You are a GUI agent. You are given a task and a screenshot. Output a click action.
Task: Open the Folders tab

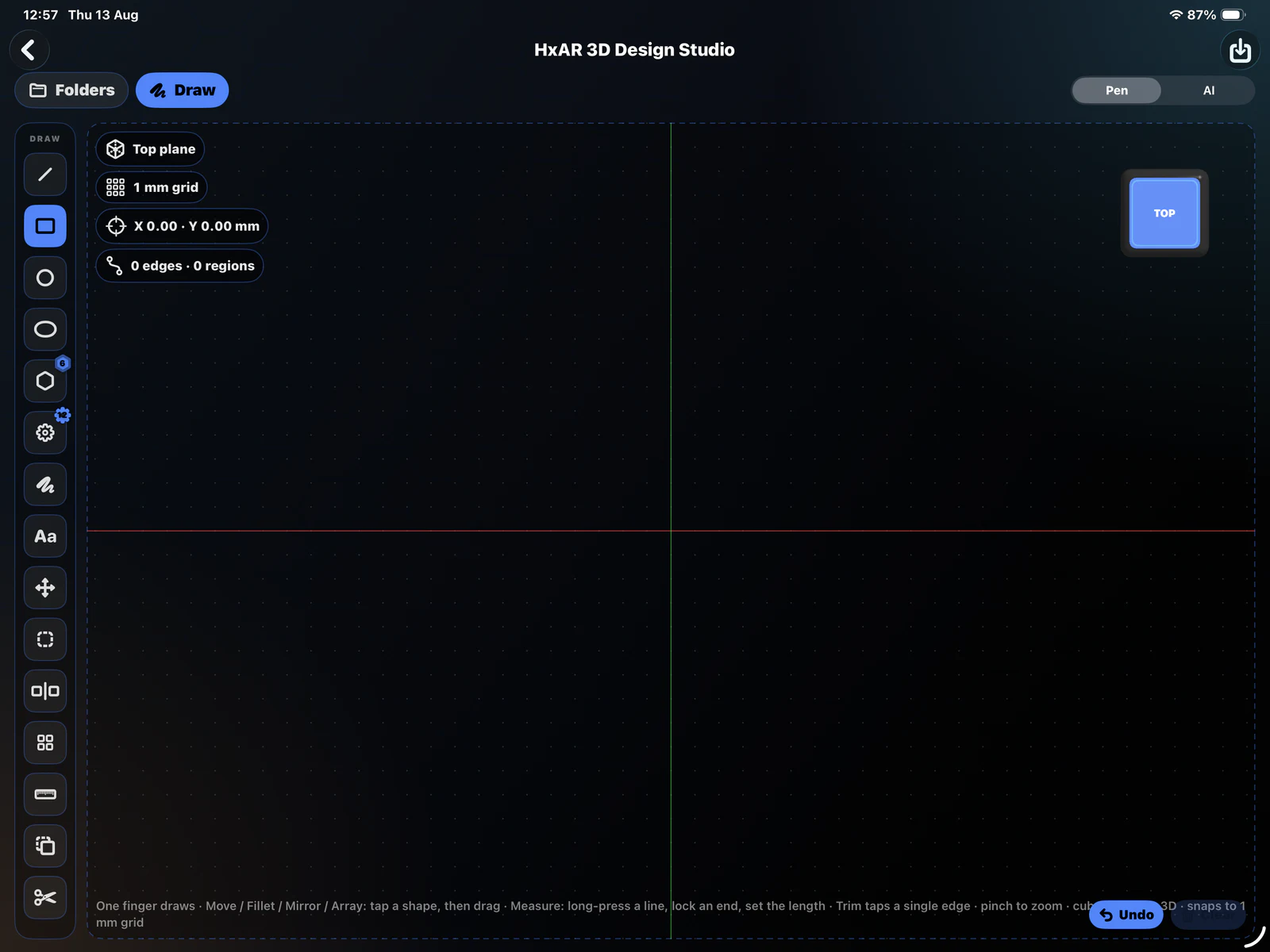click(x=71, y=90)
